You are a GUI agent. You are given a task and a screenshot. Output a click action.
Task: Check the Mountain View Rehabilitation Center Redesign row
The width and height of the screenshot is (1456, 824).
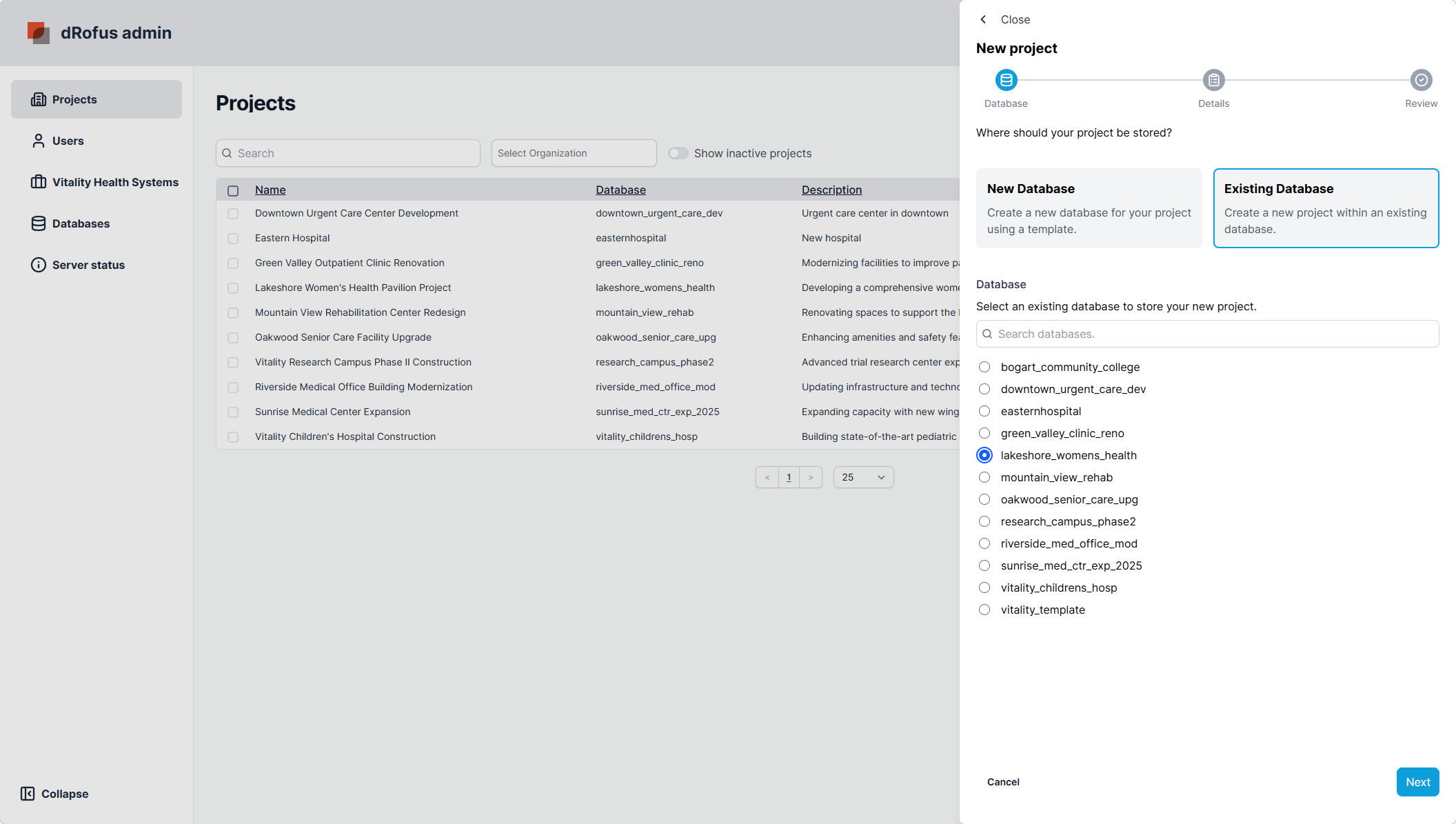pyautogui.click(x=233, y=313)
